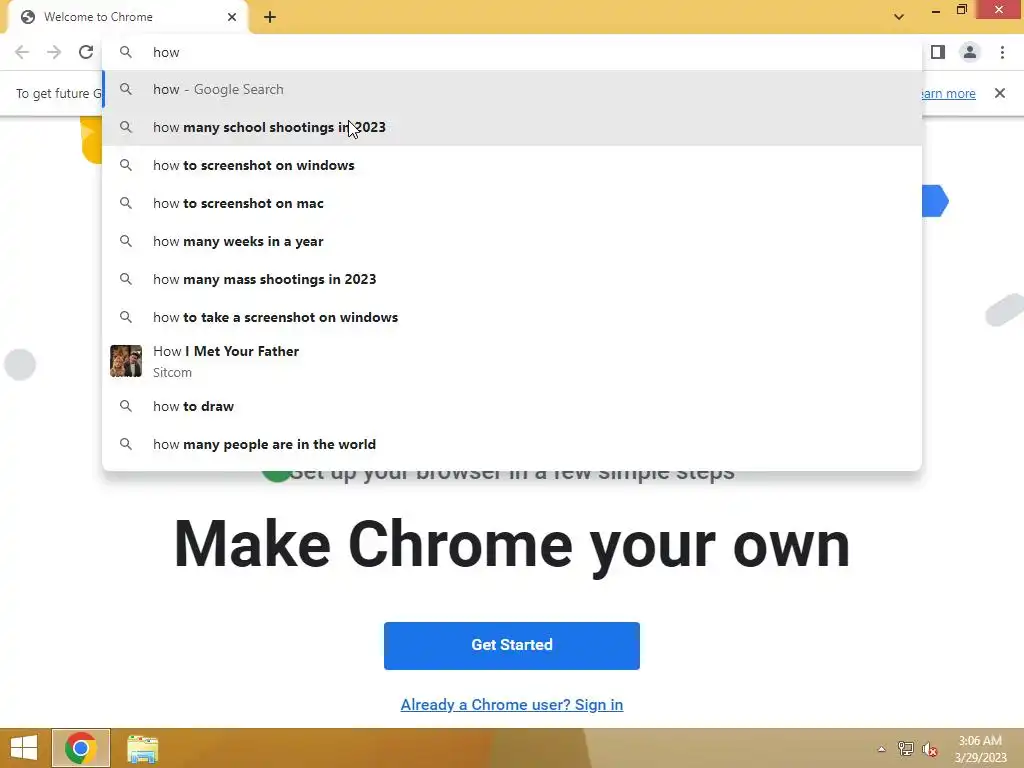This screenshot has width=1024, height=768.
Task: Select 'how - Google Search' suggestion
Action: pyautogui.click(x=512, y=89)
